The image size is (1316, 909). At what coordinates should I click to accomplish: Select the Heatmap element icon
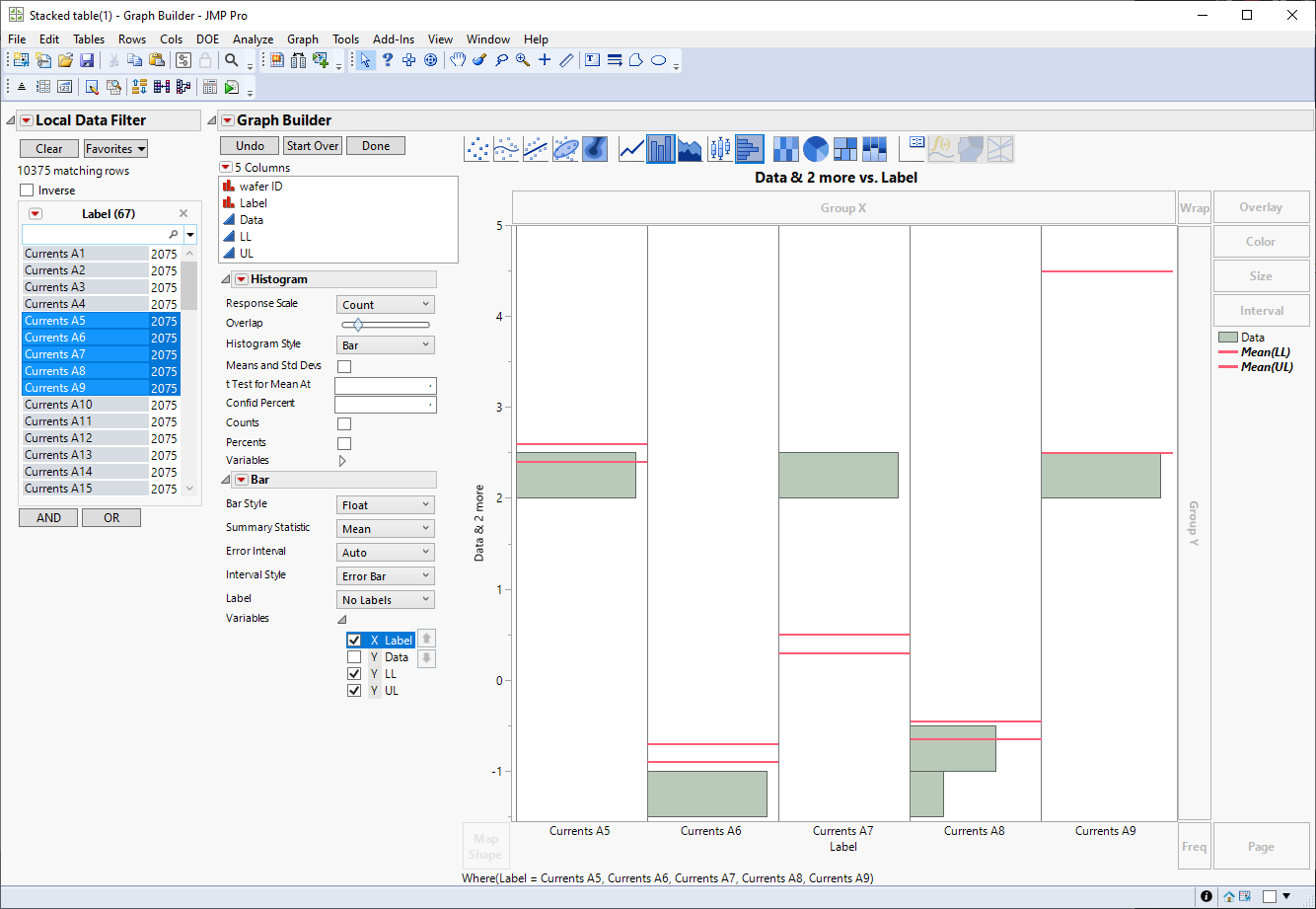click(x=786, y=149)
